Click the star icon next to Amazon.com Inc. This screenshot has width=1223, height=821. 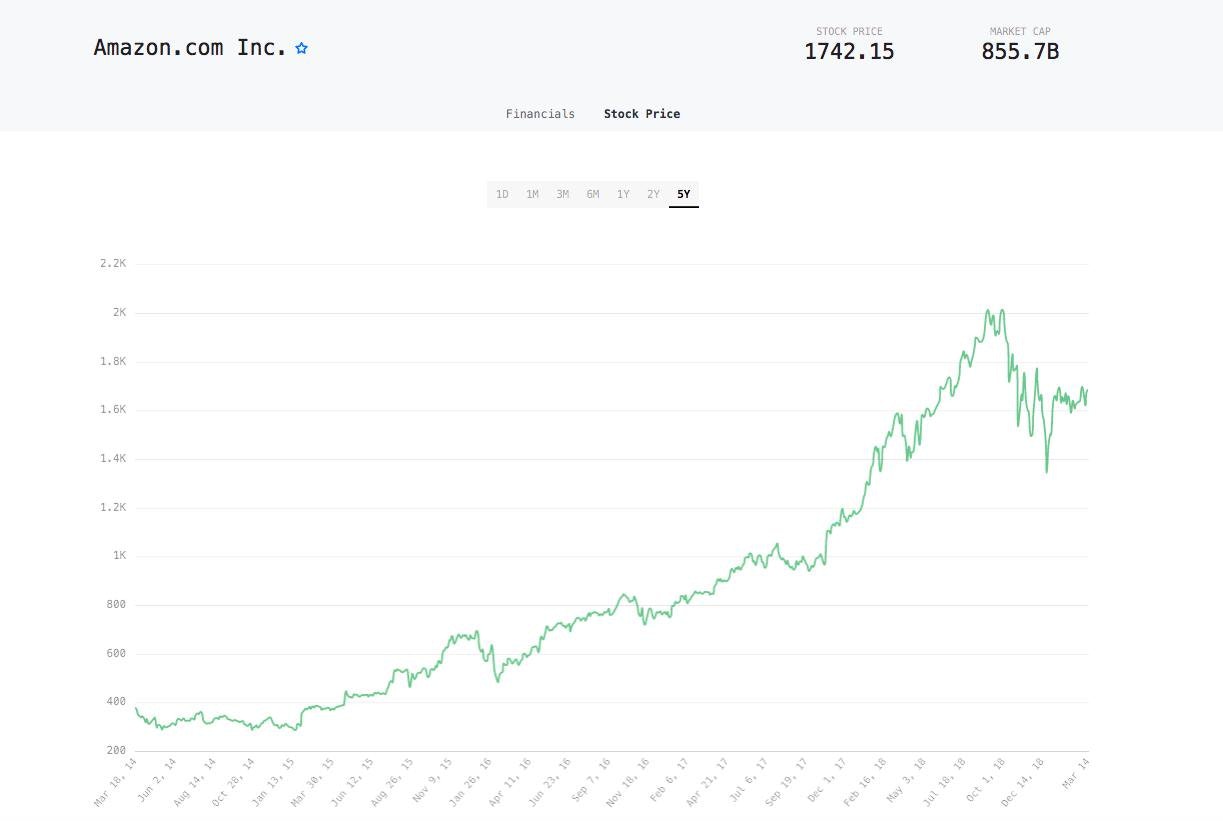(x=301, y=46)
